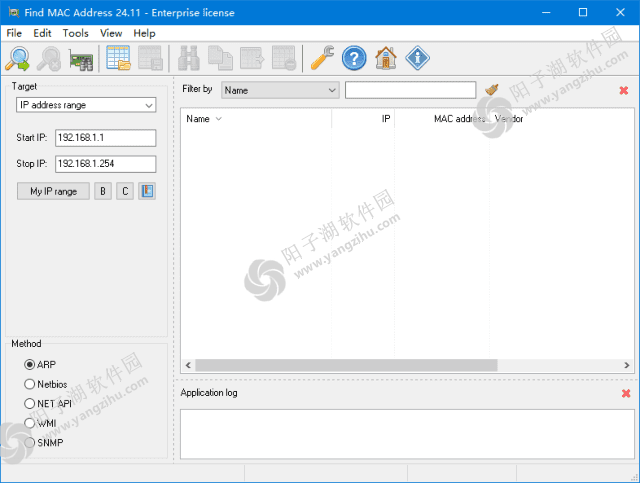Start the MAC address search
640x483 pixels.
coord(18,58)
